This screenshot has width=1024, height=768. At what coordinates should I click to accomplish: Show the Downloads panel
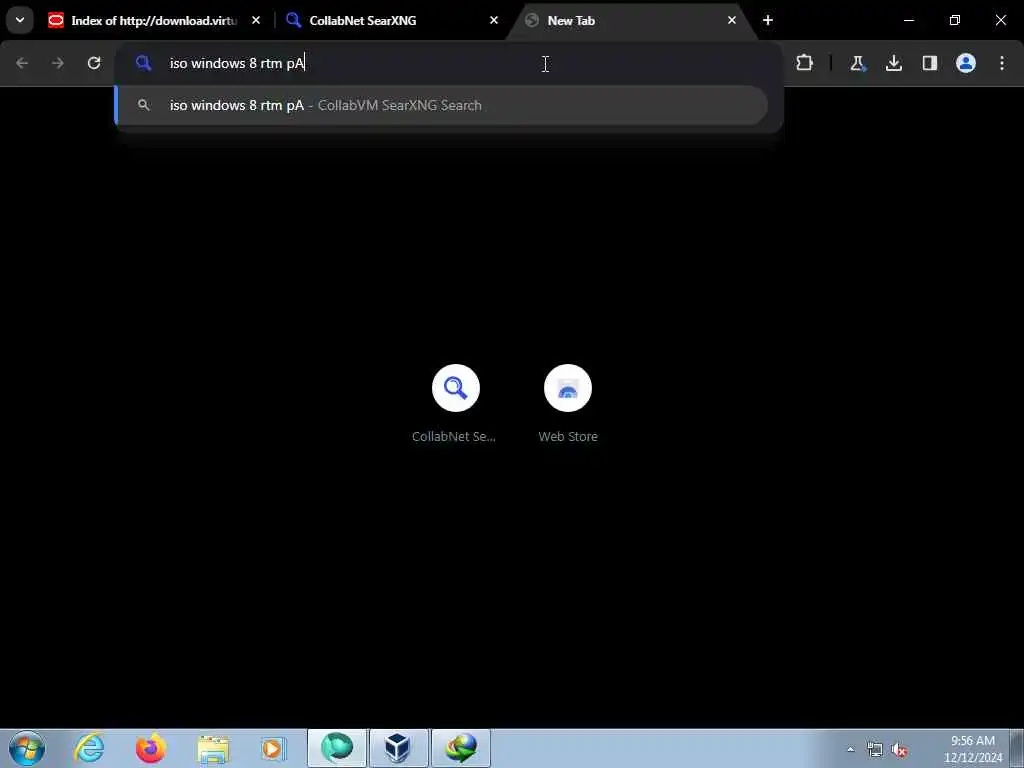(893, 63)
